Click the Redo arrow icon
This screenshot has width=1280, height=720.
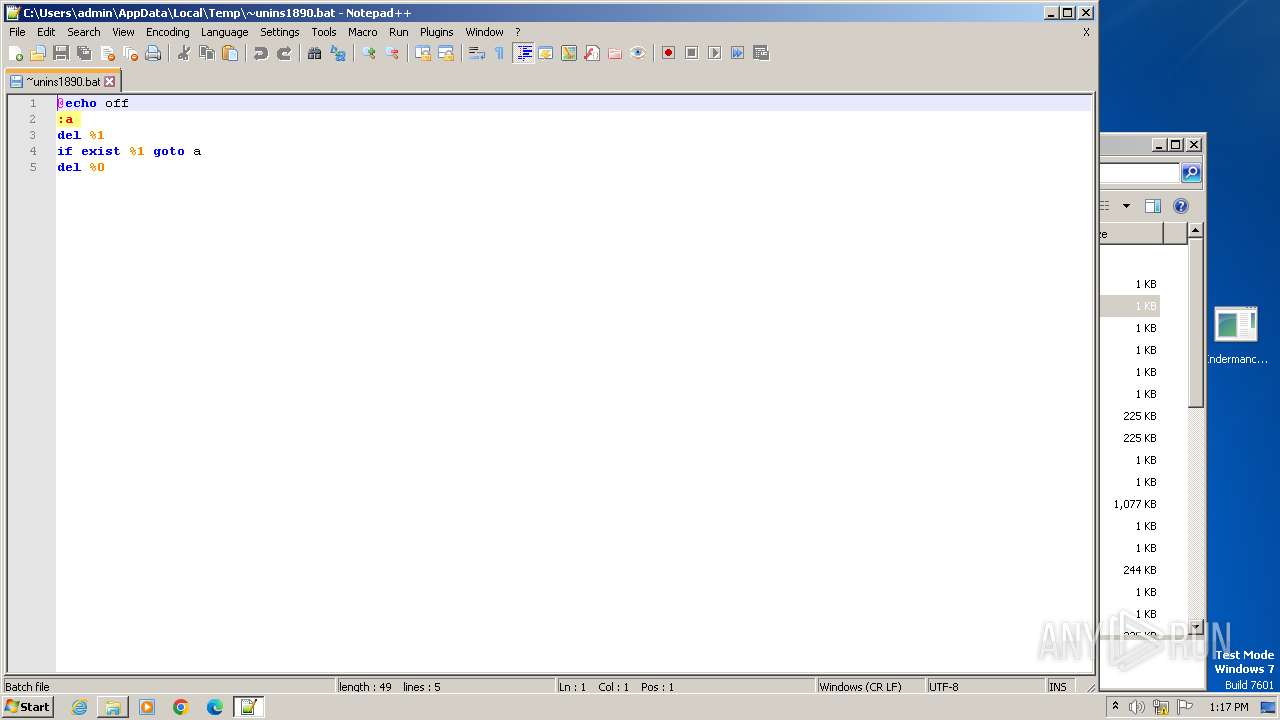point(284,53)
